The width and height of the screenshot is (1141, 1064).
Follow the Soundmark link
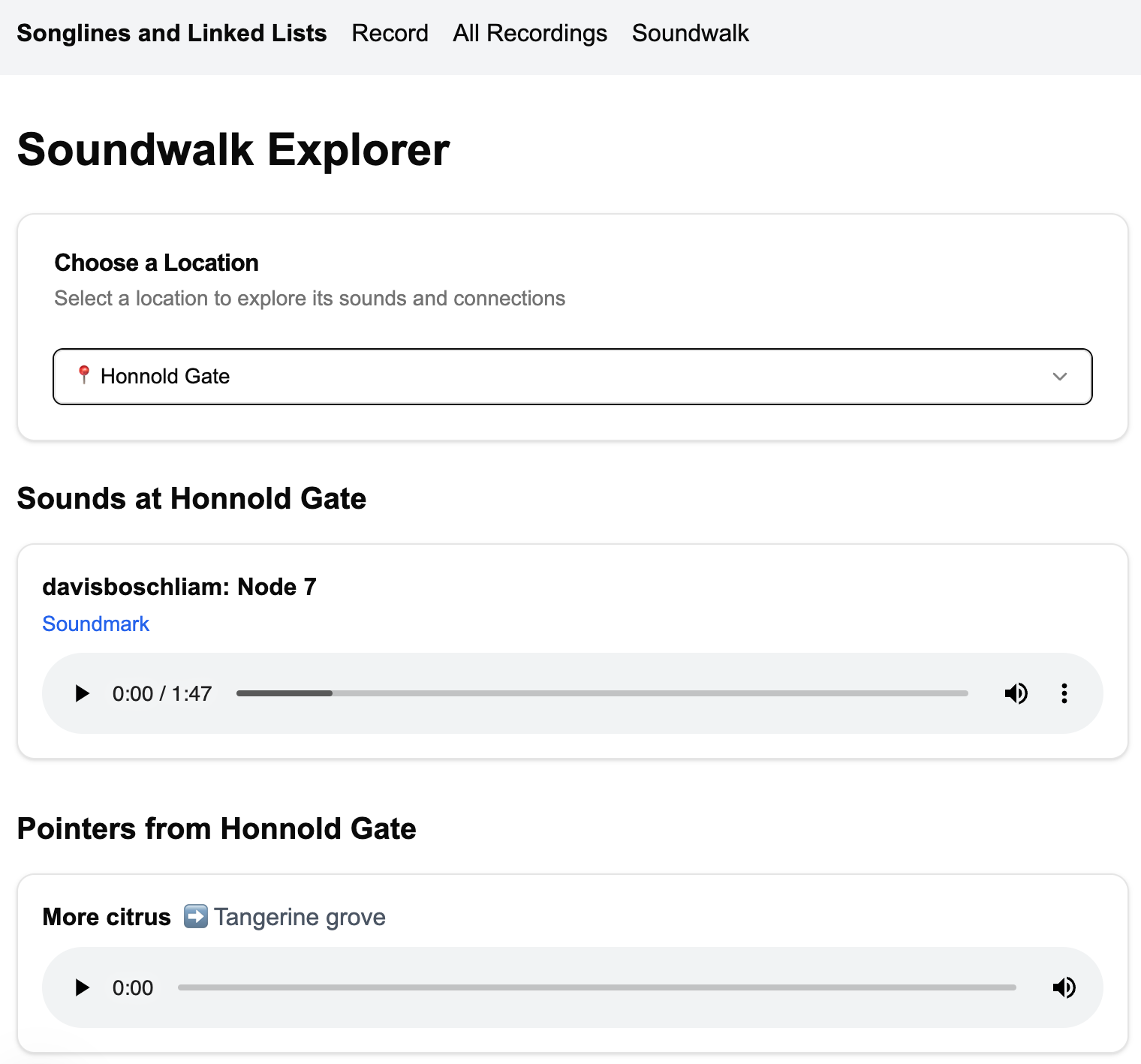(96, 624)
